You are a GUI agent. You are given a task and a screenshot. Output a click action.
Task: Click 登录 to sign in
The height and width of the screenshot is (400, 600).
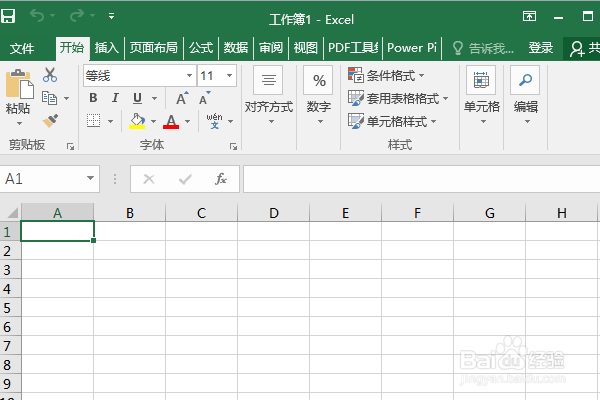[x=541, y=48]
